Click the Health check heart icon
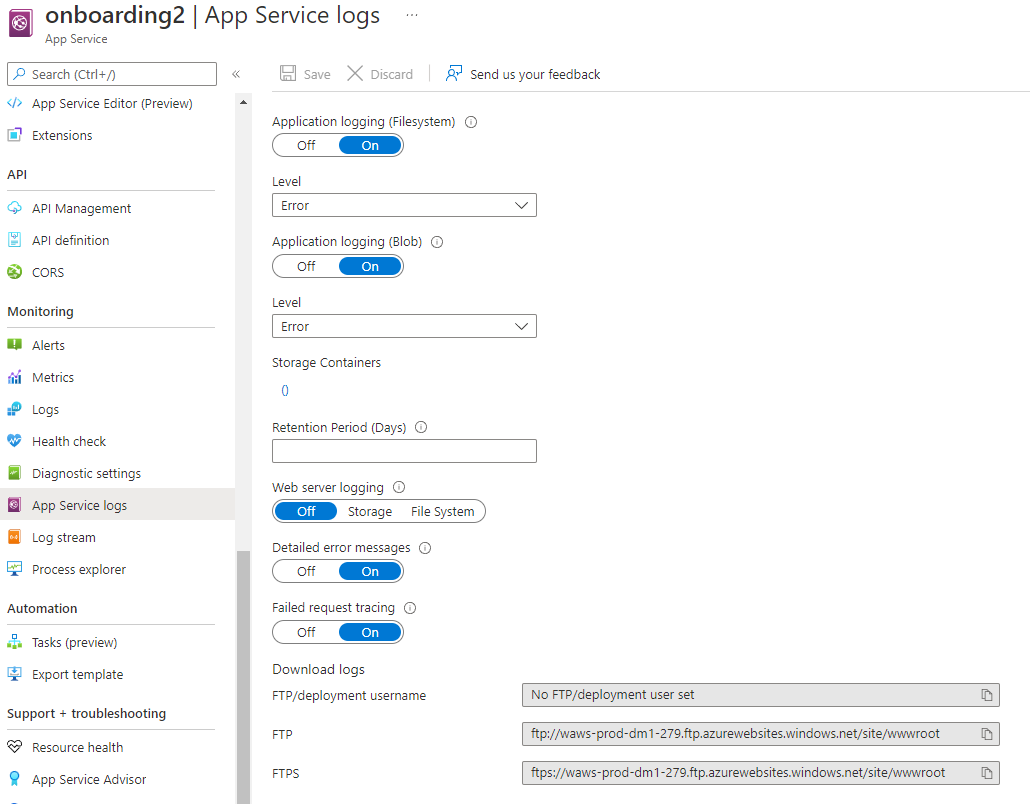 pos(14,441)
